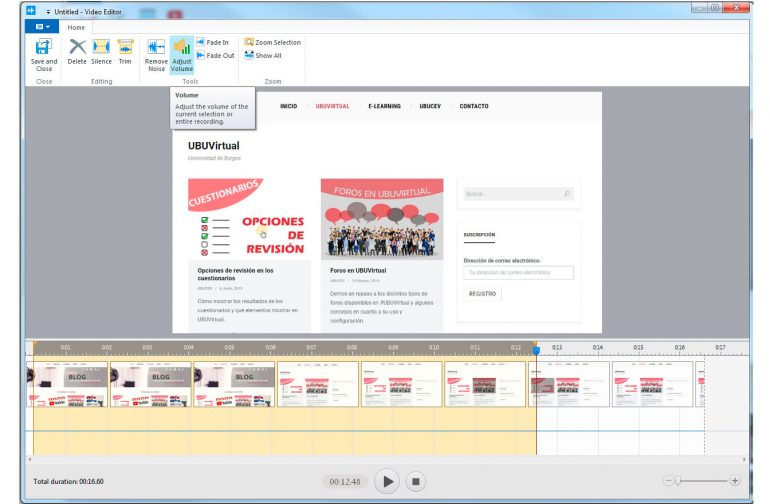Click the timeline zoom slider handle
This screenshot has height=504, width=770.
[678, 481]
